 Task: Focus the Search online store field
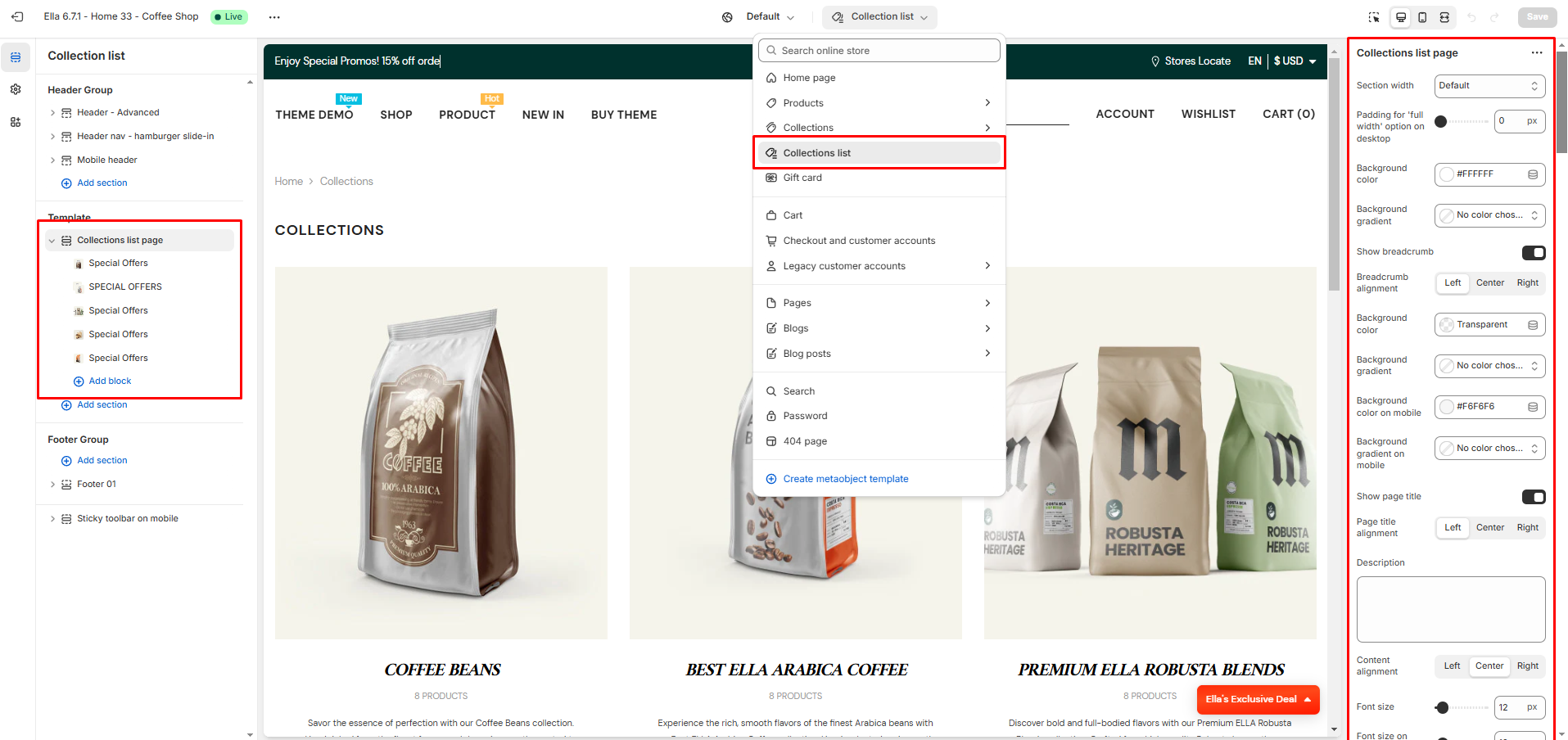(884, 51)
